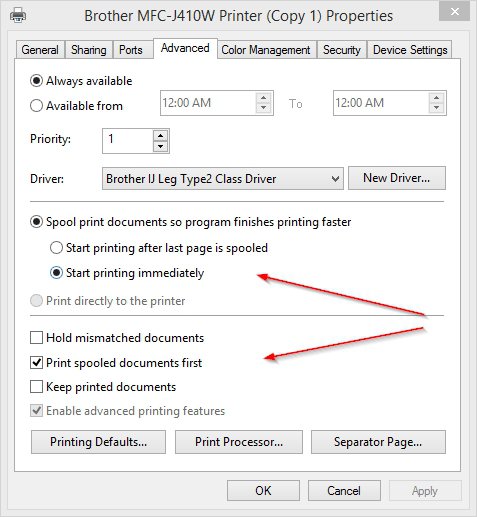This screenshot has width=477, height=517.
Task: Click the printer icon in title bar
Action: pyautogui.click(x=17, y=15)
